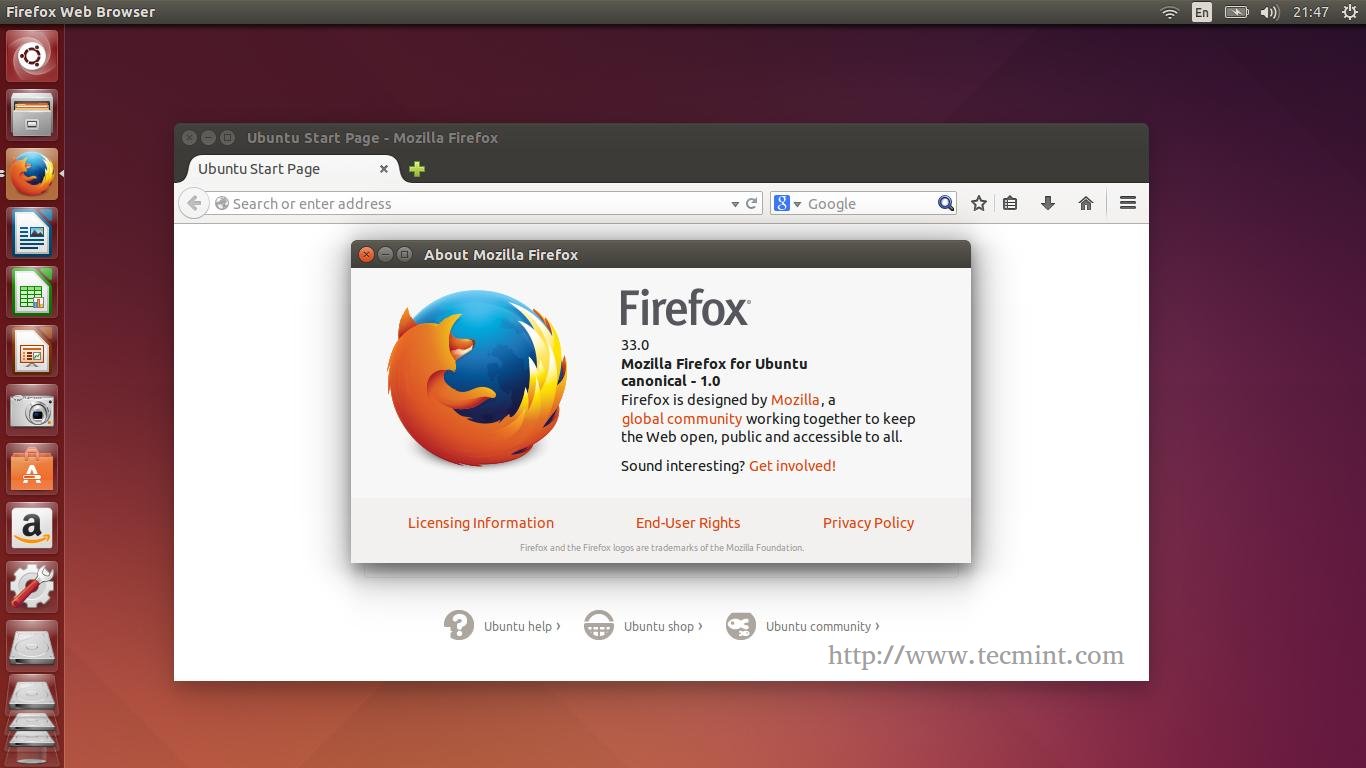Click the "Mozilla Firefox for Ubuntu" text
This screenshot has height=768, width=1366.
(x=714, y=364)
